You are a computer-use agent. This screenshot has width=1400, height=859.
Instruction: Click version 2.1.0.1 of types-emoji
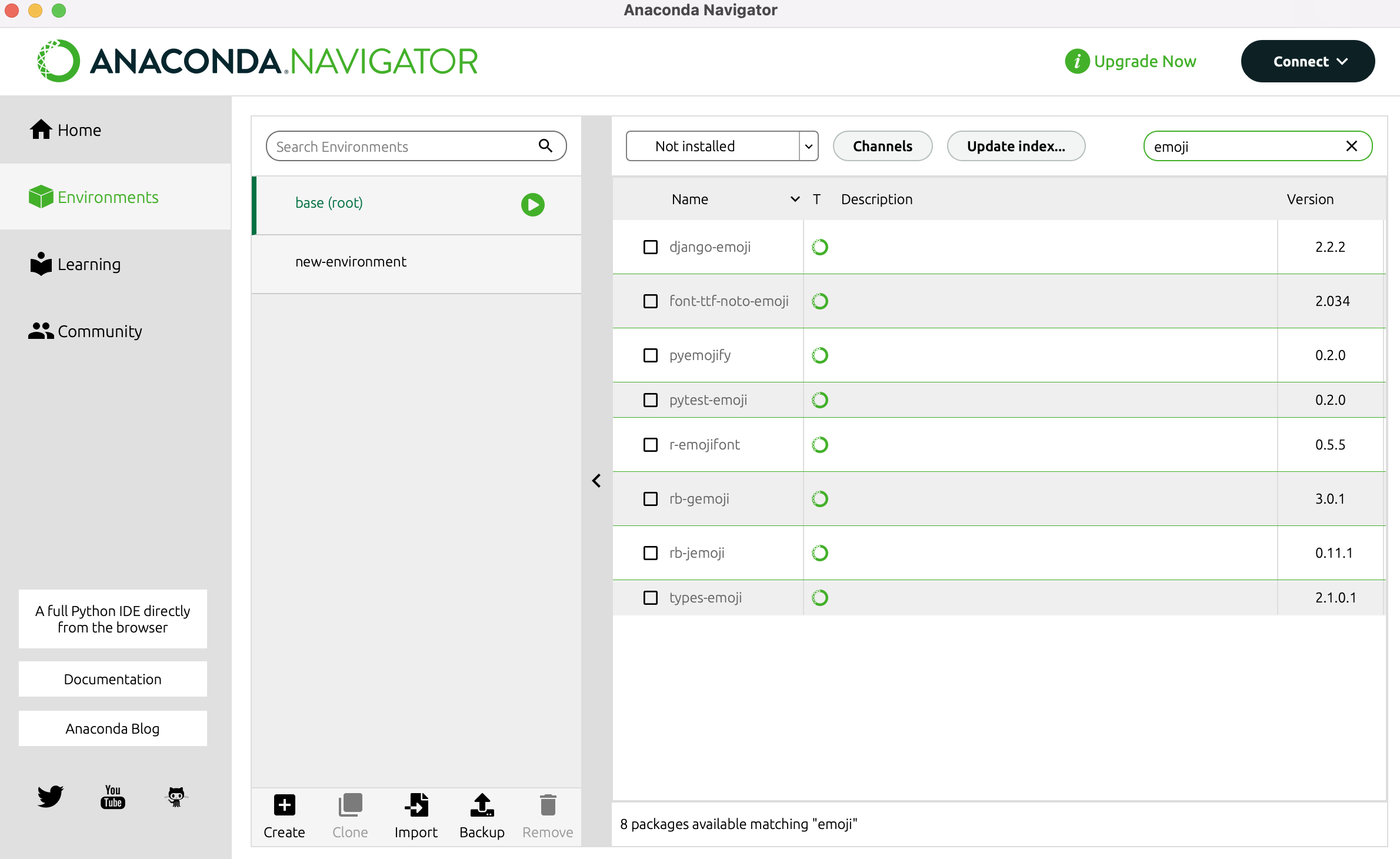tap(1335, 598)
